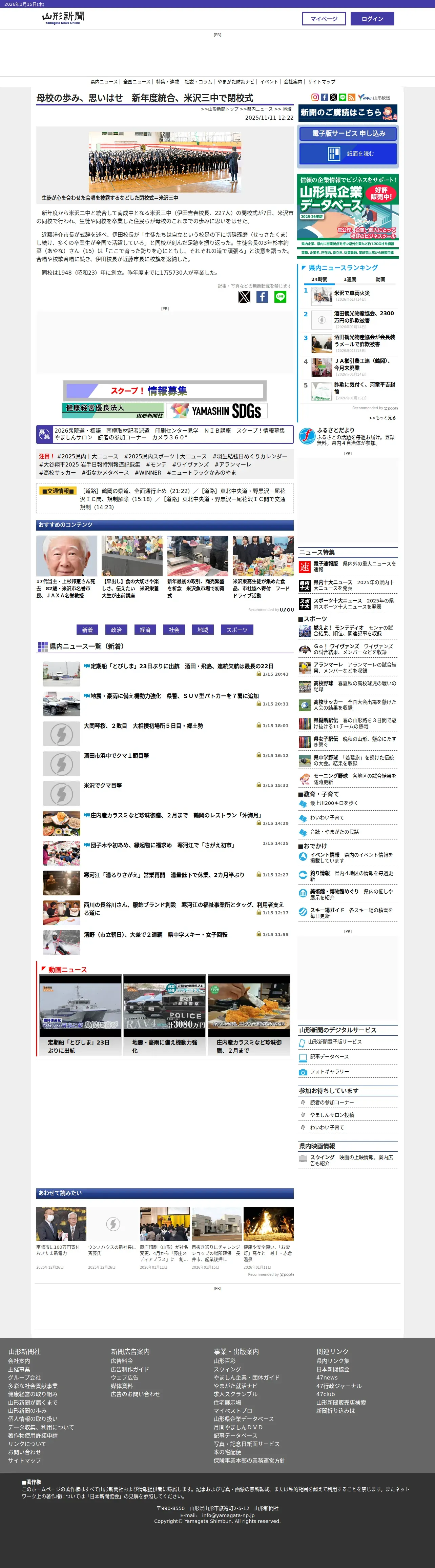This screenshot has height=1568, width=435.
Task: Click the 紙面を読む button
Action: point(348,153)
